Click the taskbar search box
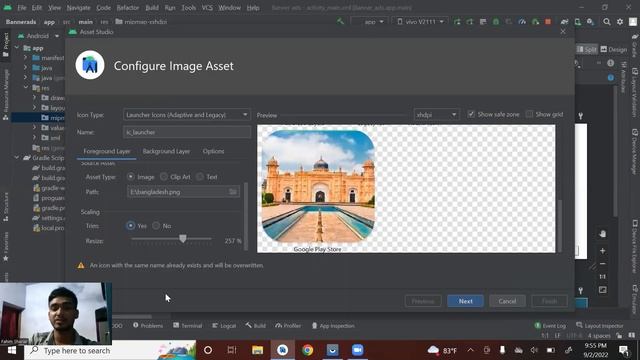 tap(110, 350)
